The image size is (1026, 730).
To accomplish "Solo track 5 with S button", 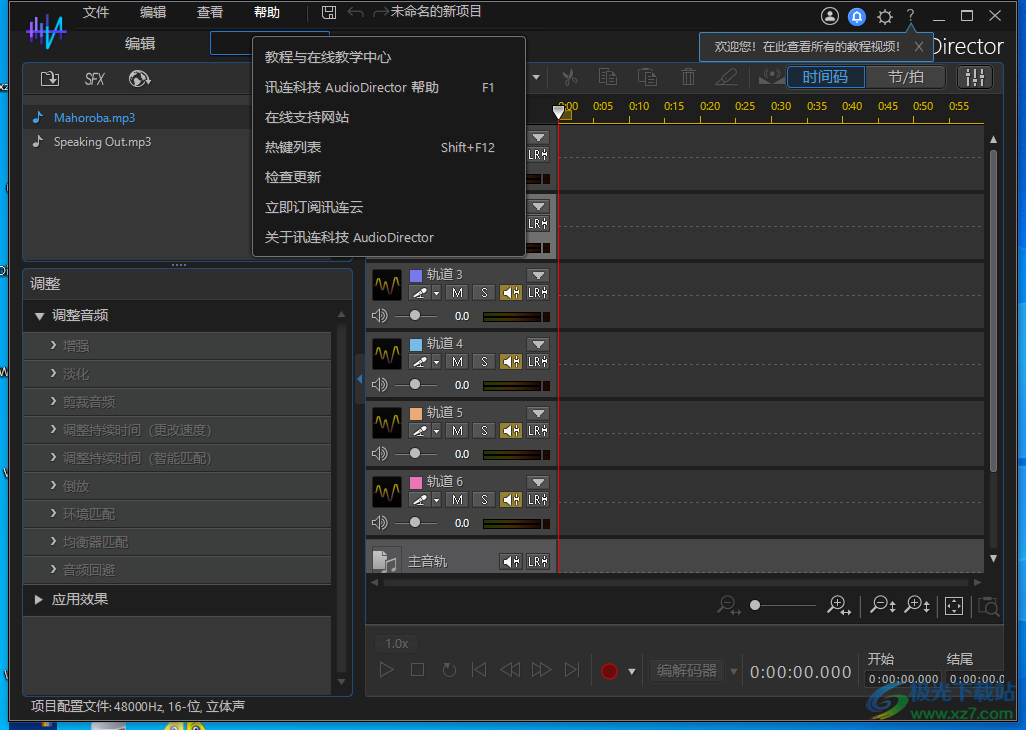I will [x=484, y=430].
